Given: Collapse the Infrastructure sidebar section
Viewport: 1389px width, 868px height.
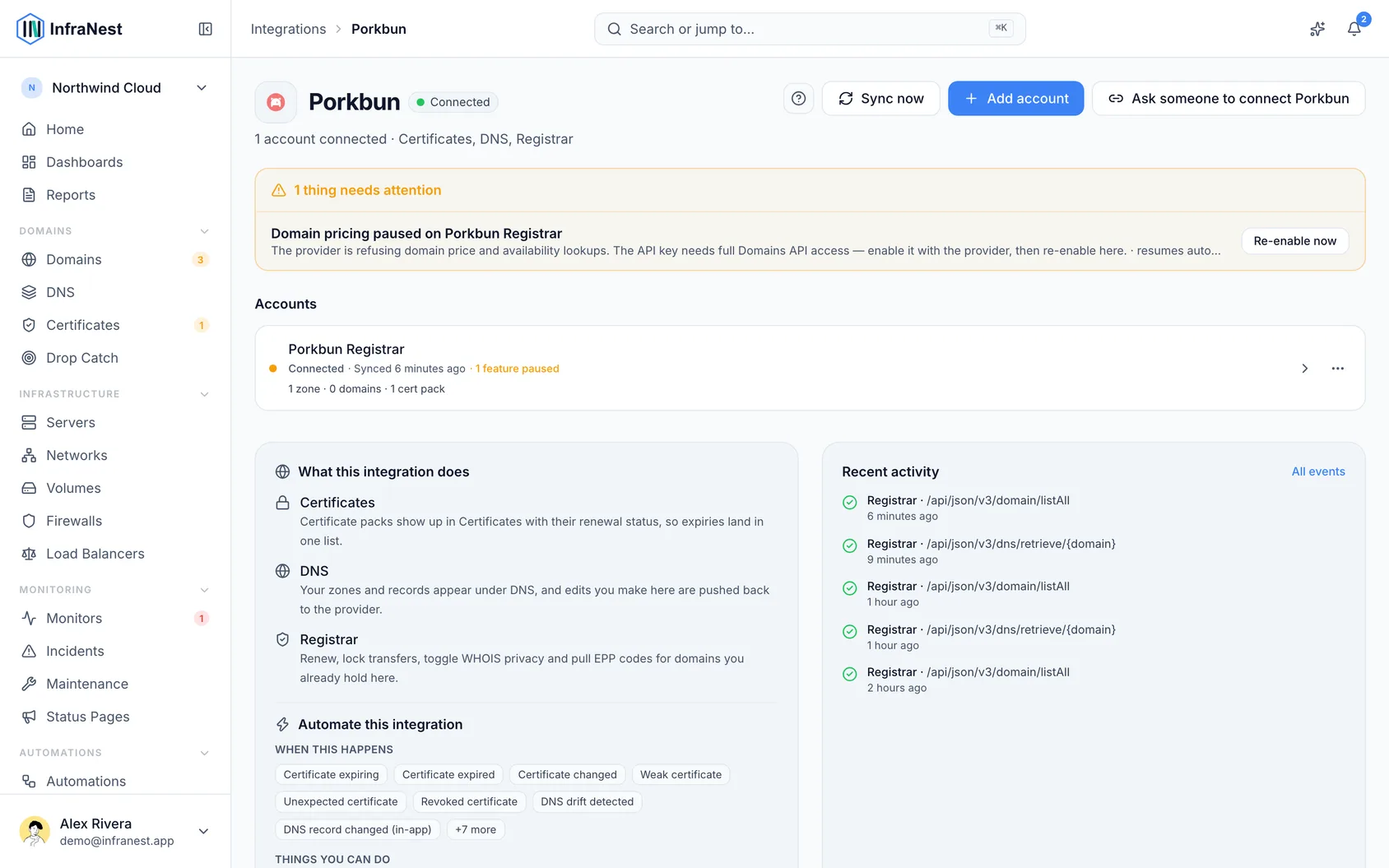Looking at the screenshot, I should click(205, 394).
